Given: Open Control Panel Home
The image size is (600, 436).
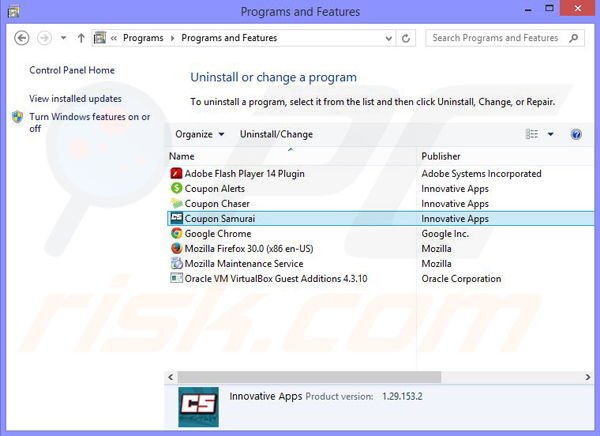Looking at the screenshot, I should (72, 70).
